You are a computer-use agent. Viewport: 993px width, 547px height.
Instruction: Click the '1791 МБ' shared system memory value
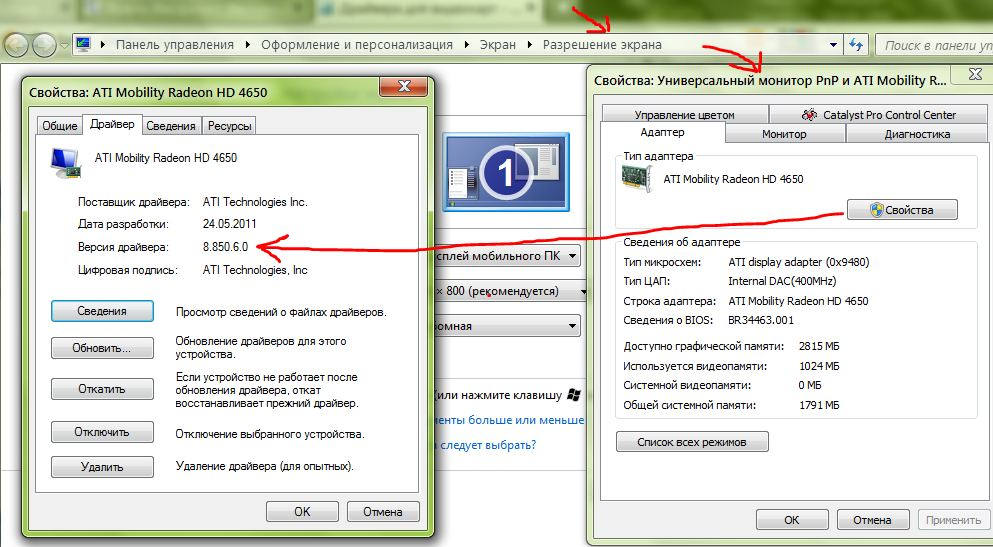point(819,405)
